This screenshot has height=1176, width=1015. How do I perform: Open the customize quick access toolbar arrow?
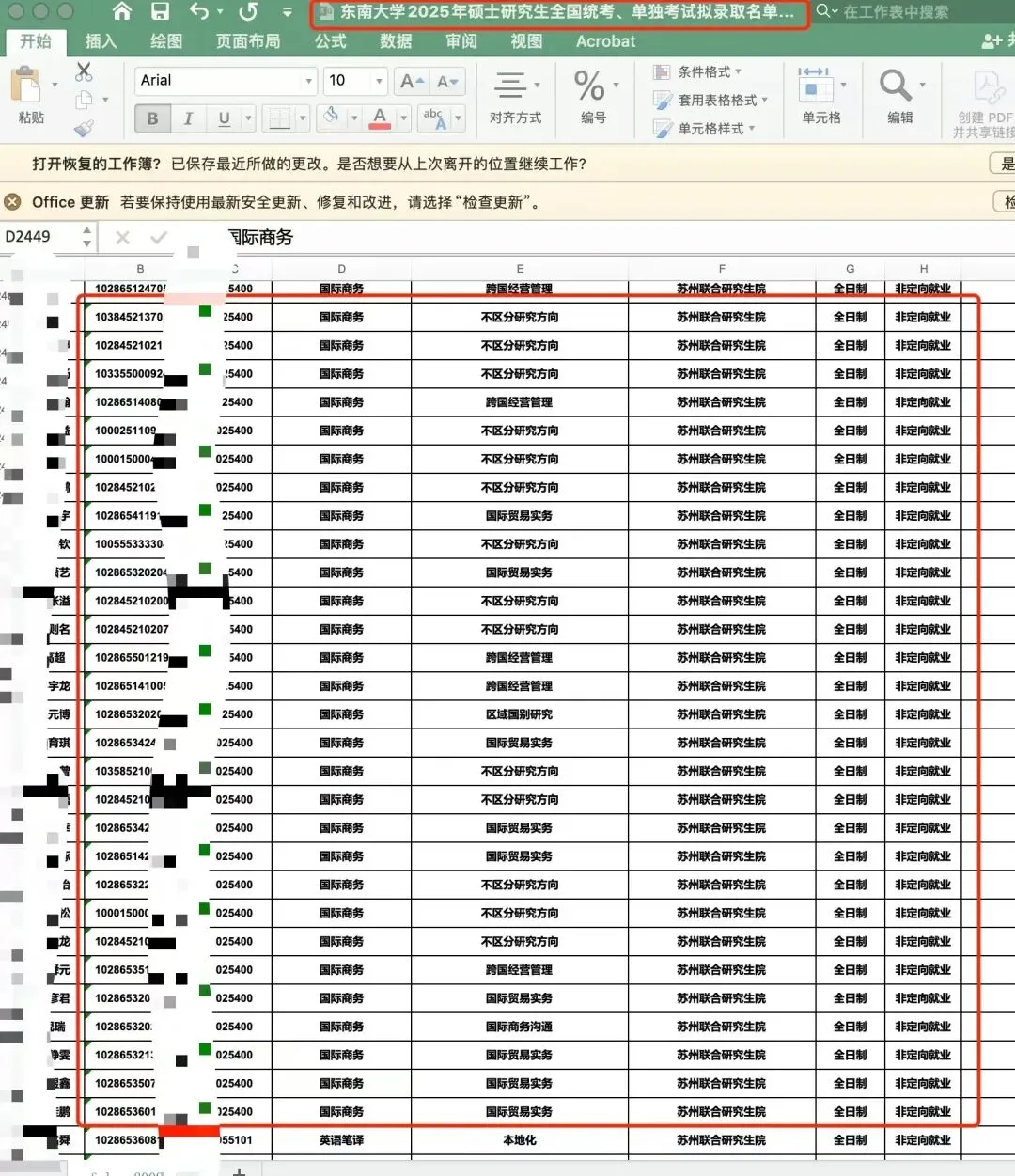click(288, 12)
